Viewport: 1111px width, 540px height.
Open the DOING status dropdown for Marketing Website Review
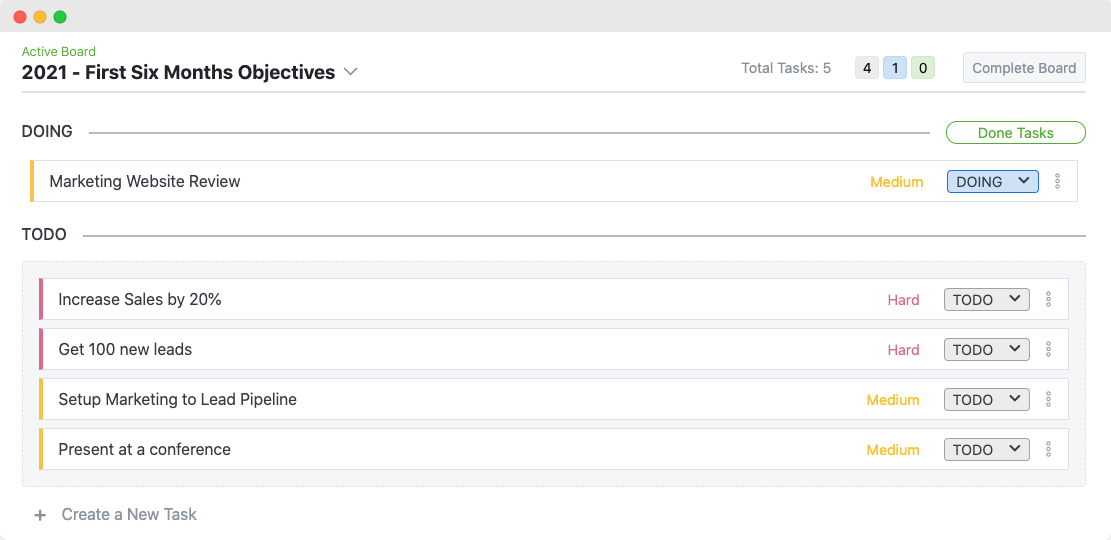pos(992,182)
